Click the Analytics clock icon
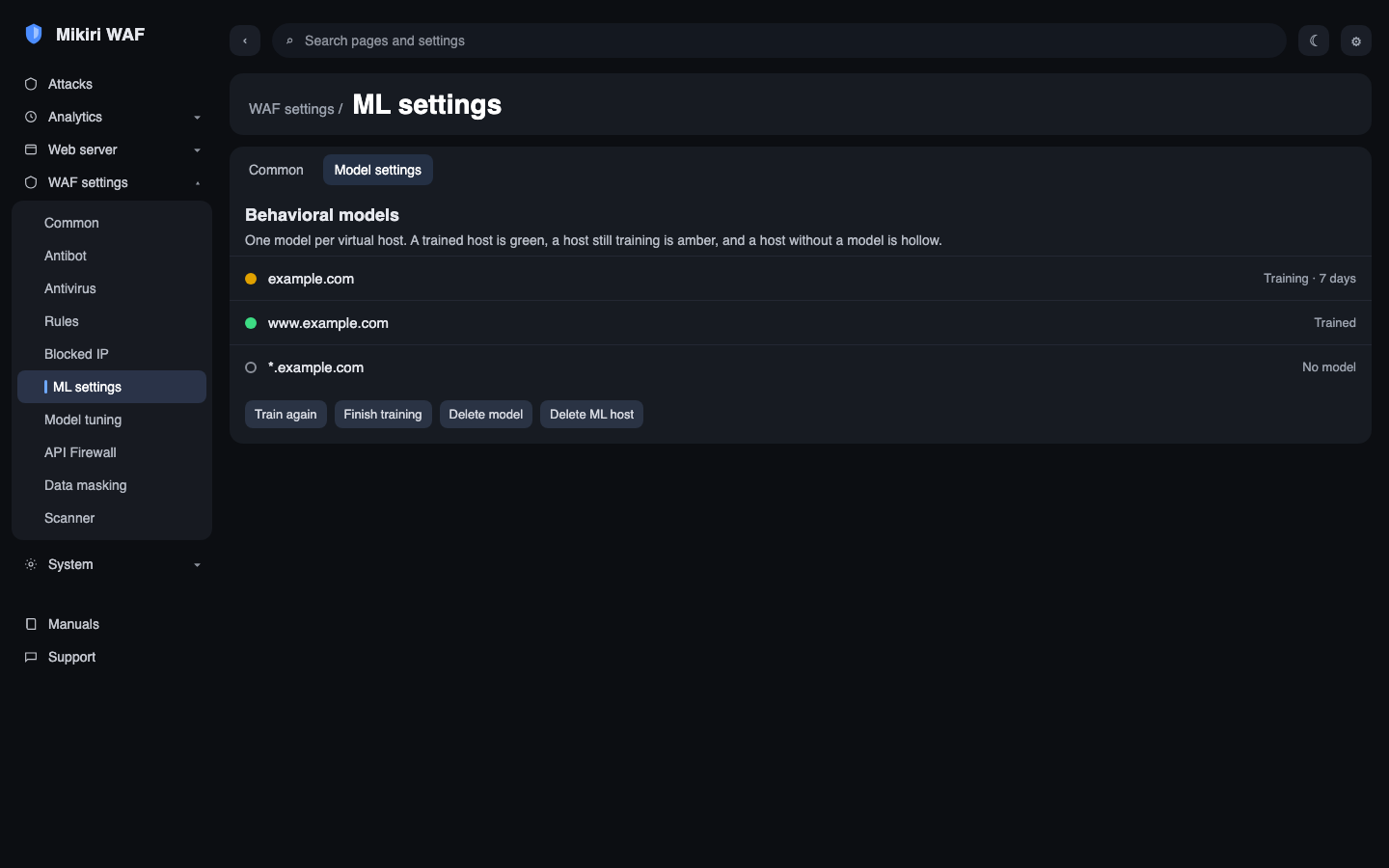Screen dimensions: 1389x868 click(31, 117)
